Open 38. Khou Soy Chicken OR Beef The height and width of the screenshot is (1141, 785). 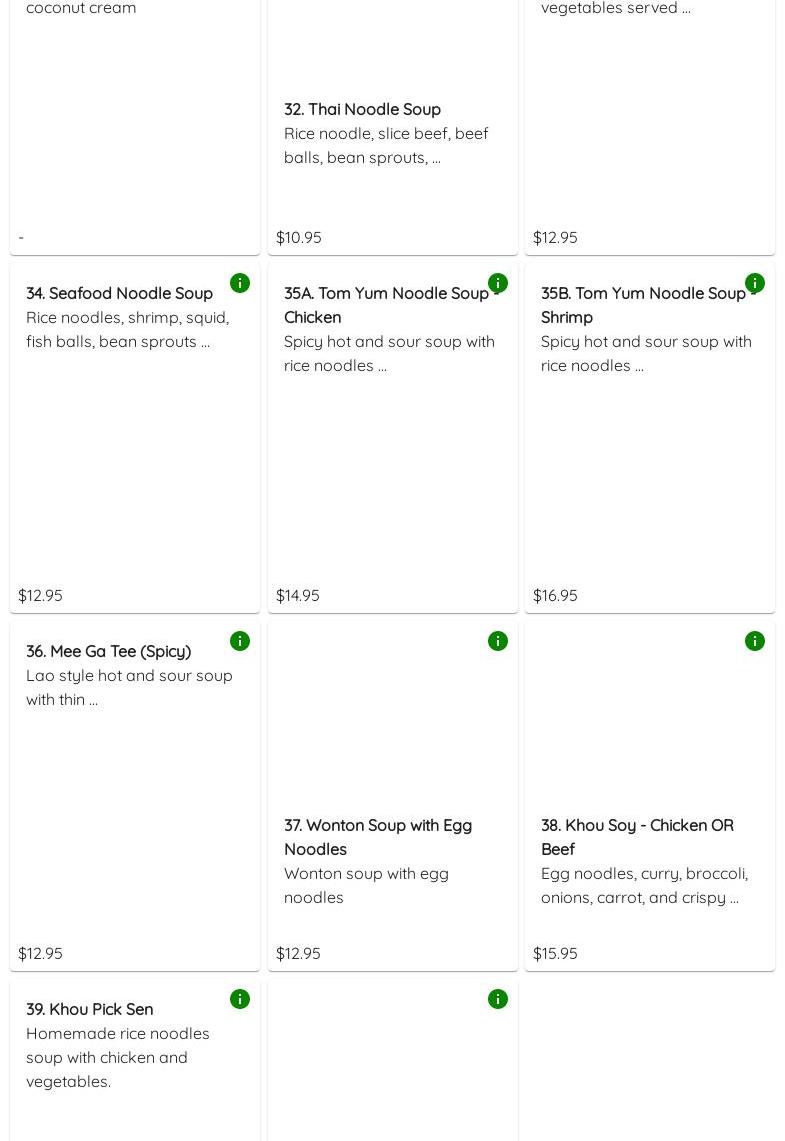tap(637, 837)
